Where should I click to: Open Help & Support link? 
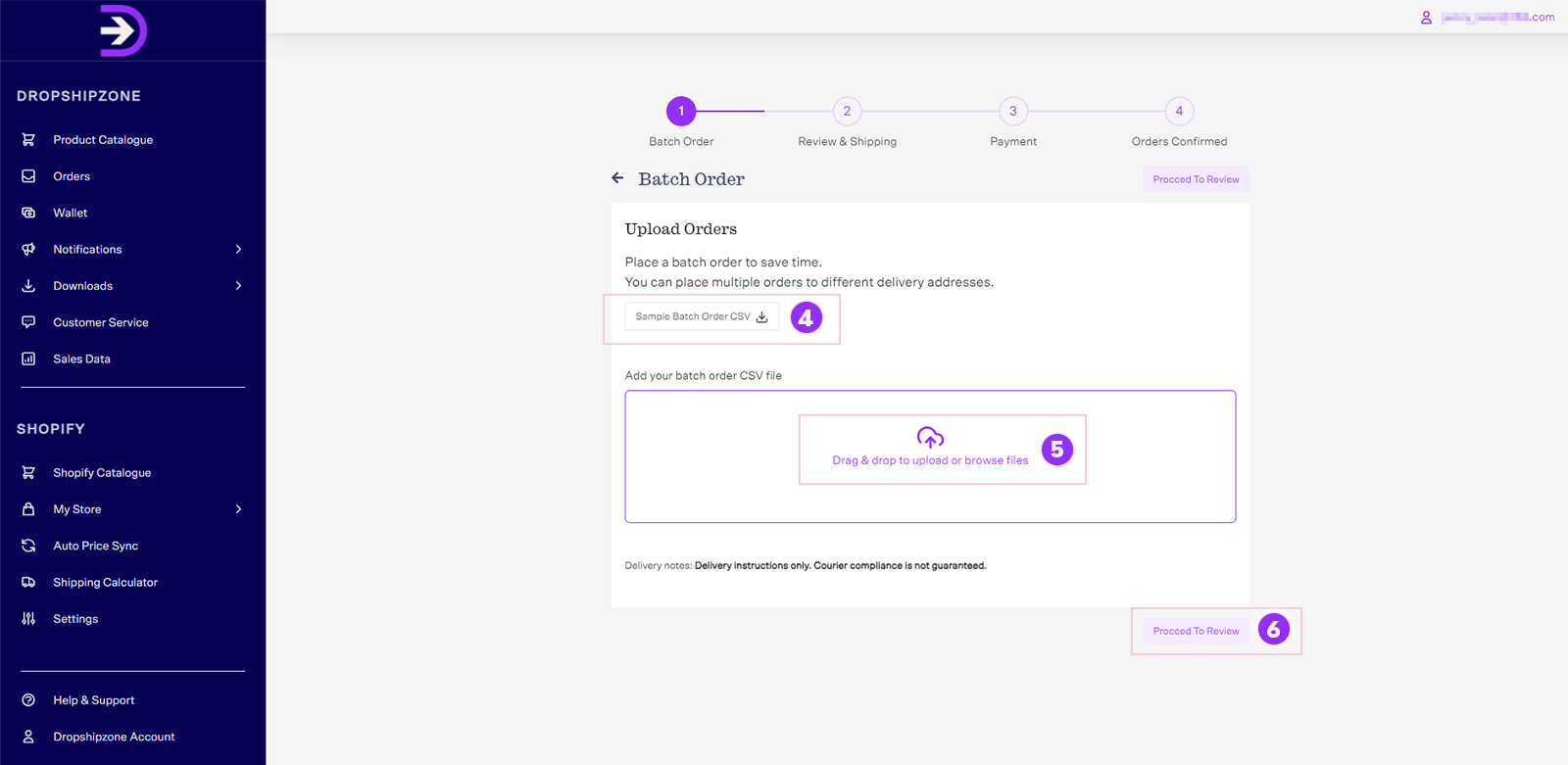[94, 700]
